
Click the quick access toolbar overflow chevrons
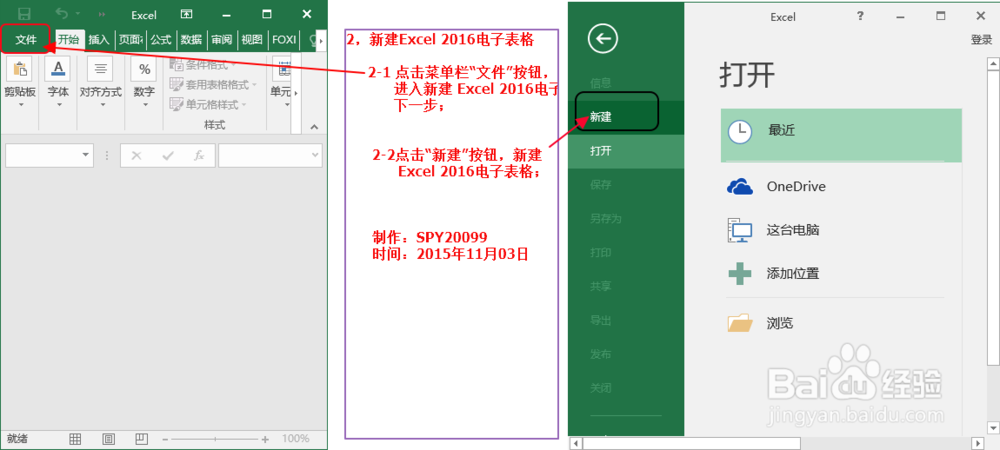[x=101, y=14]
